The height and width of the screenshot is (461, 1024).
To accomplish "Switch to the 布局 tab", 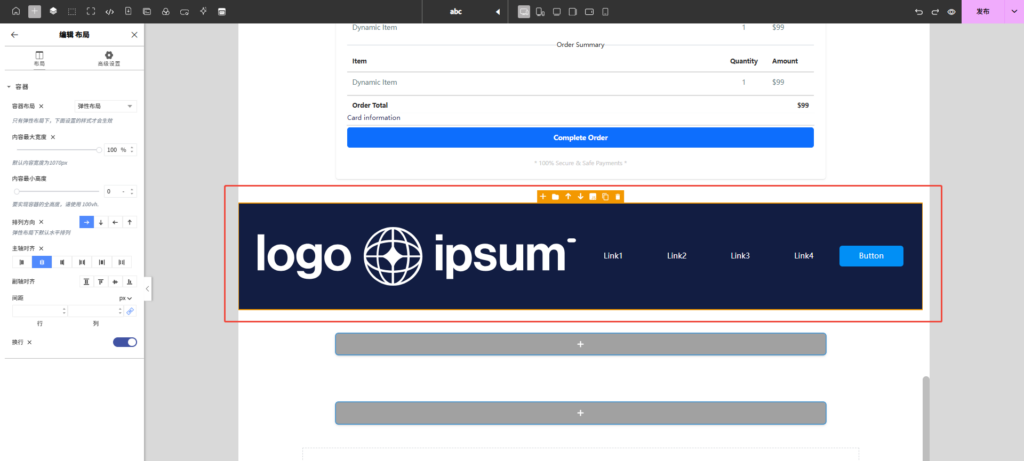I will coord(39,58).
